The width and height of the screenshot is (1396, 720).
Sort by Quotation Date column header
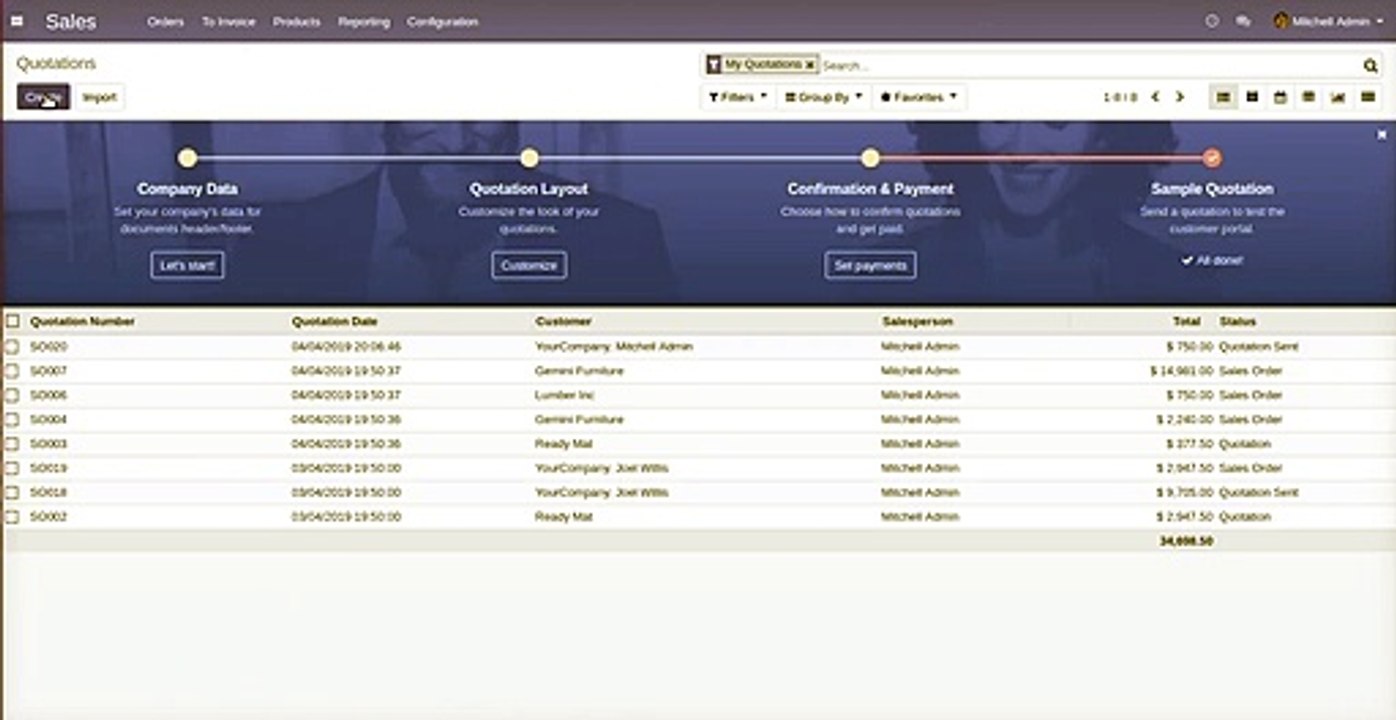(334, 321)
